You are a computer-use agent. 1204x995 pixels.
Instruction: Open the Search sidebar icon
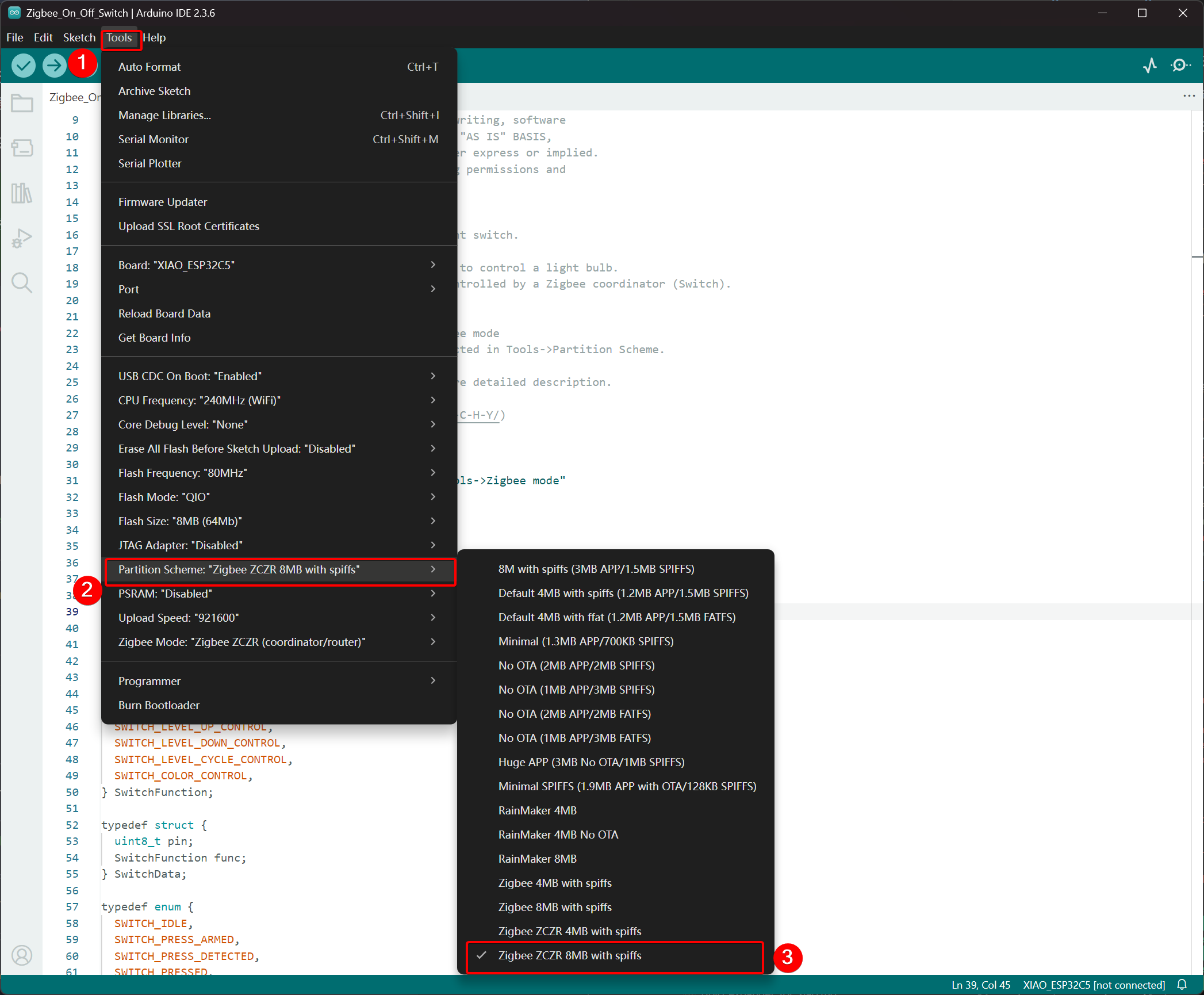[22, 283]
